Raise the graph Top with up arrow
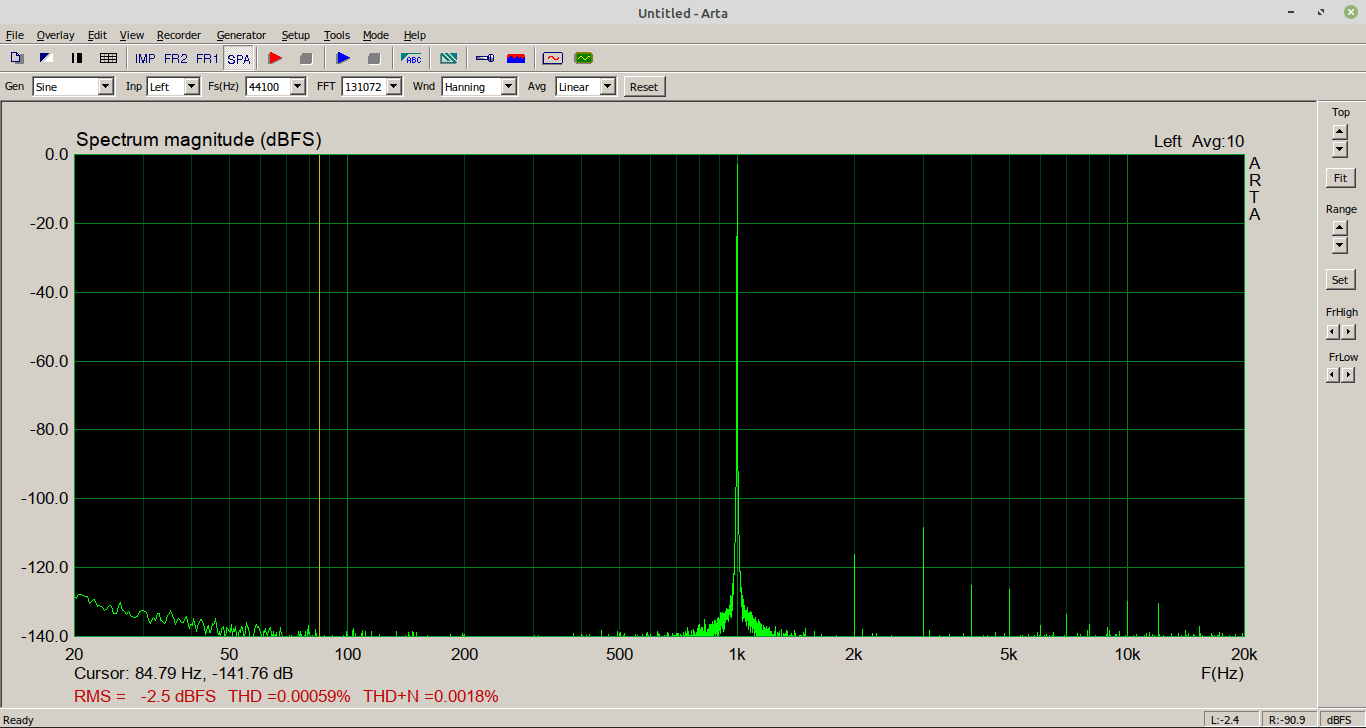Screen dimensions: 1366x728 click(1340, 132)
